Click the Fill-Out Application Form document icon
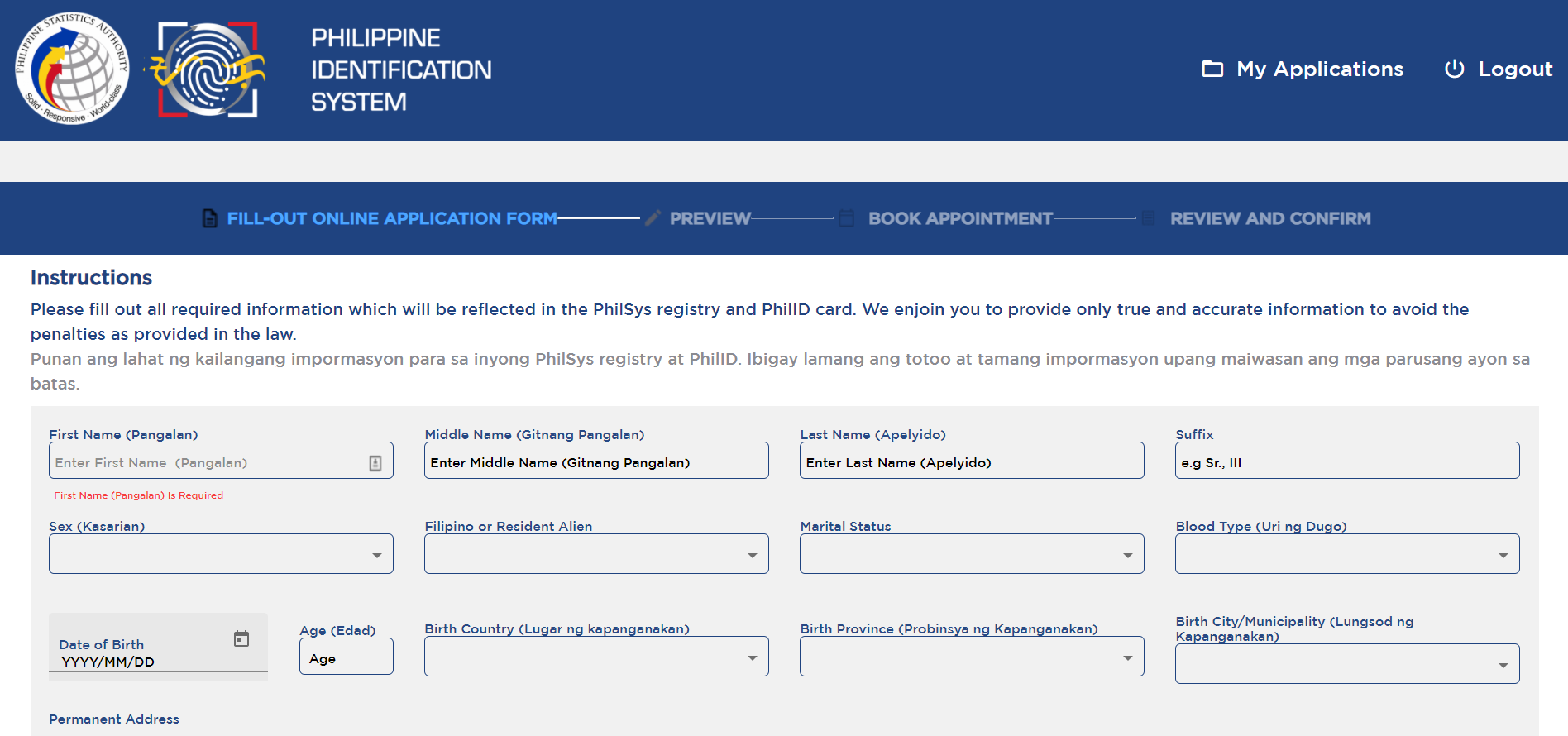 210,218
